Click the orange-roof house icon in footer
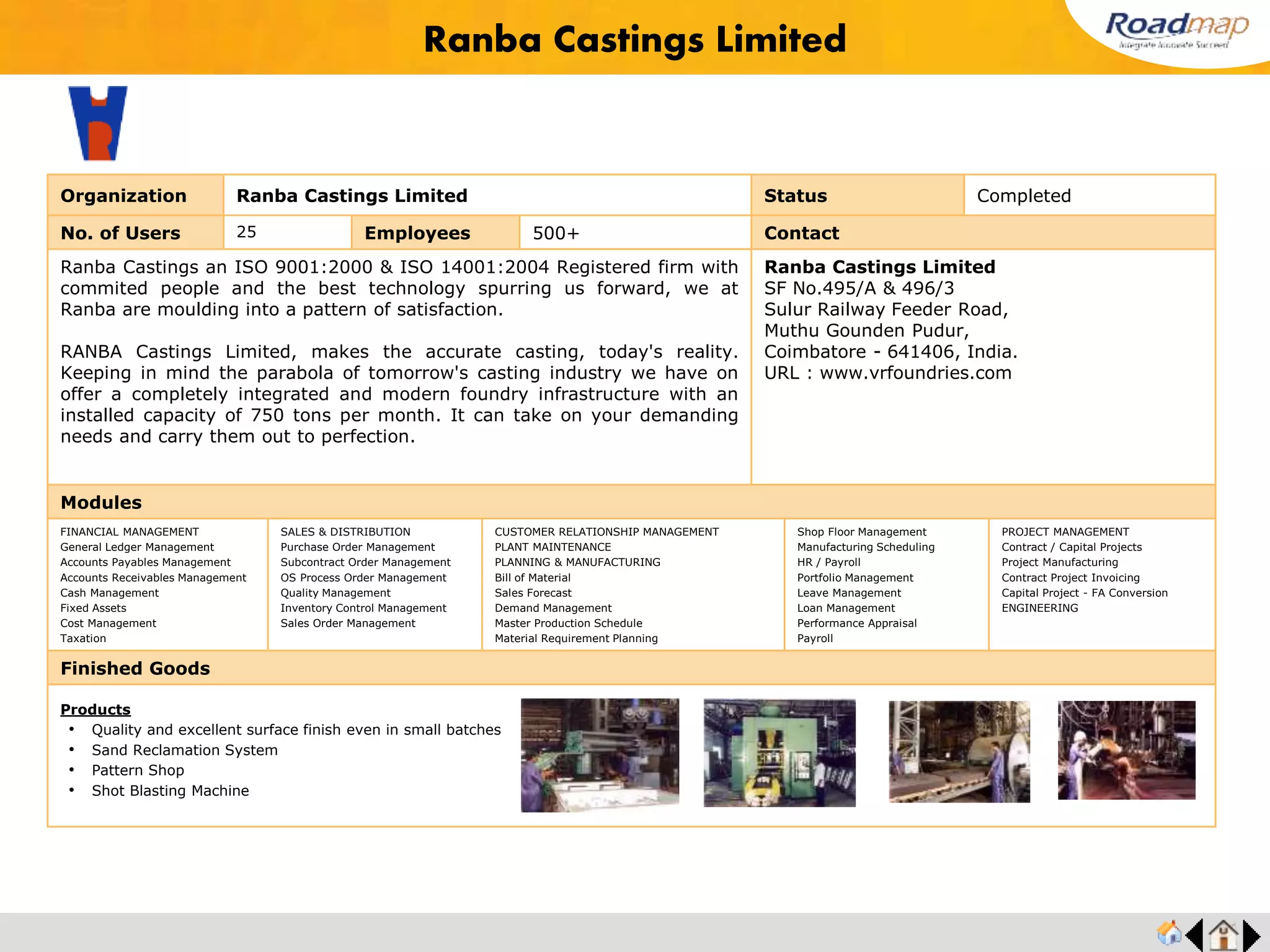Screen dimensions: 1270x952 (1170, 933)
